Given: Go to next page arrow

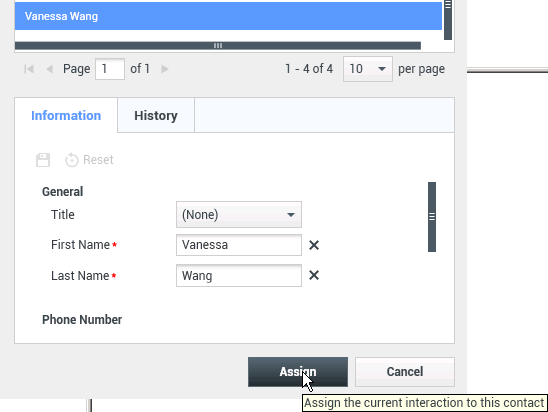Looking at the screenshot, I should click(165, 69).
